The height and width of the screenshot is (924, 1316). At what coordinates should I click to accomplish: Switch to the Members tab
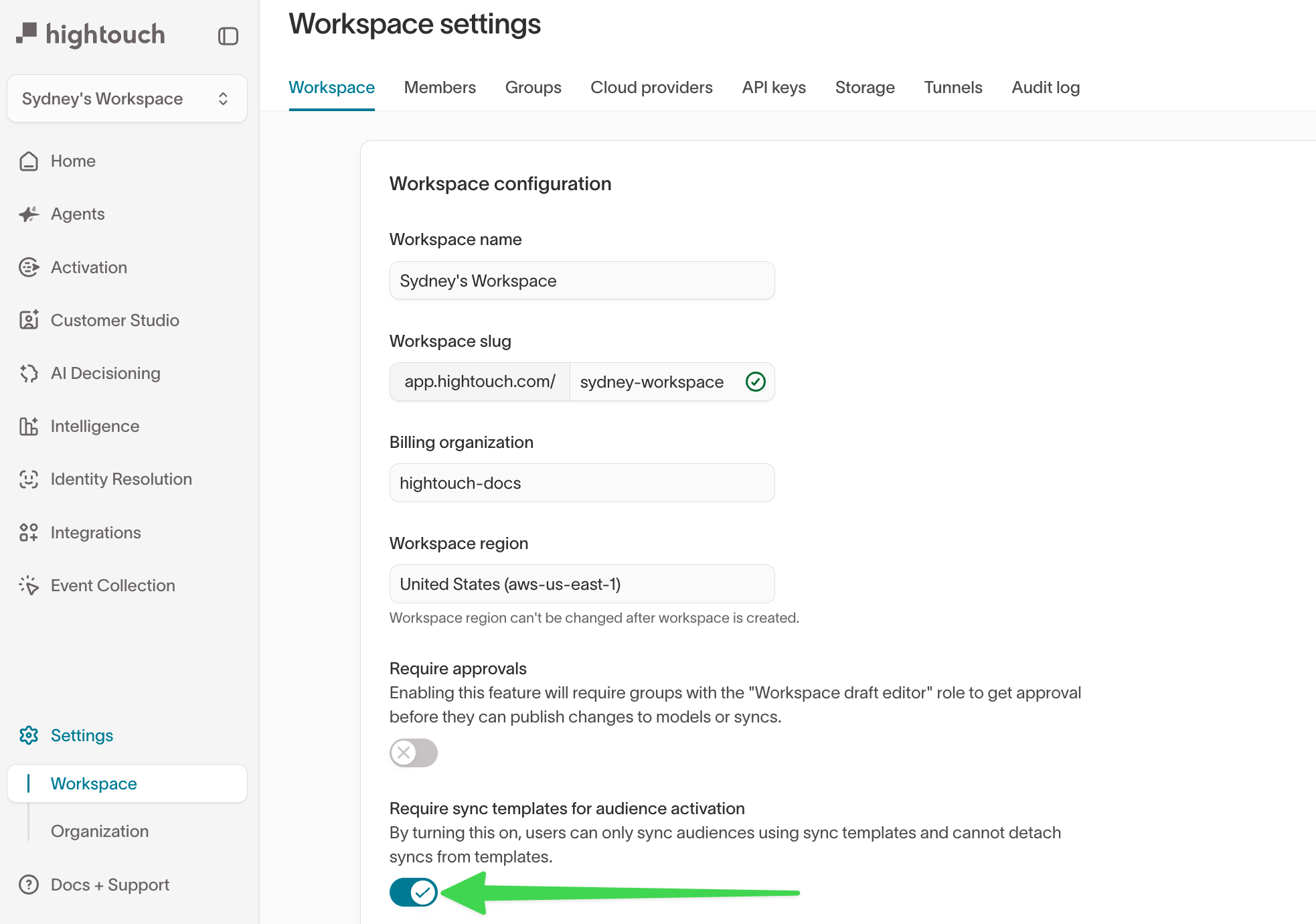[x=440, y=87]
